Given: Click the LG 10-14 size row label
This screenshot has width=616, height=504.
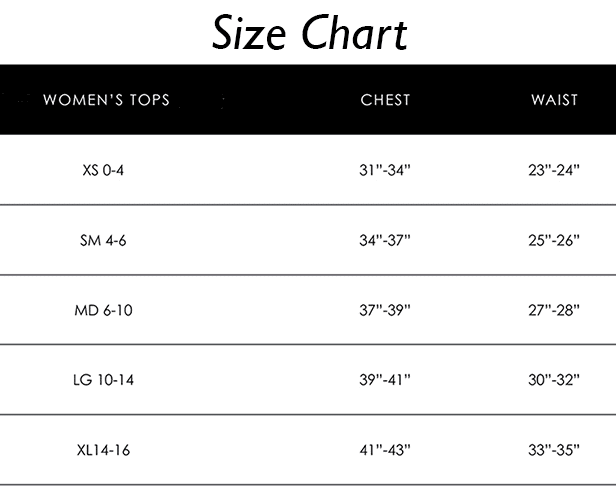Looking at the screenshot, I should click(x=103, y=380).
